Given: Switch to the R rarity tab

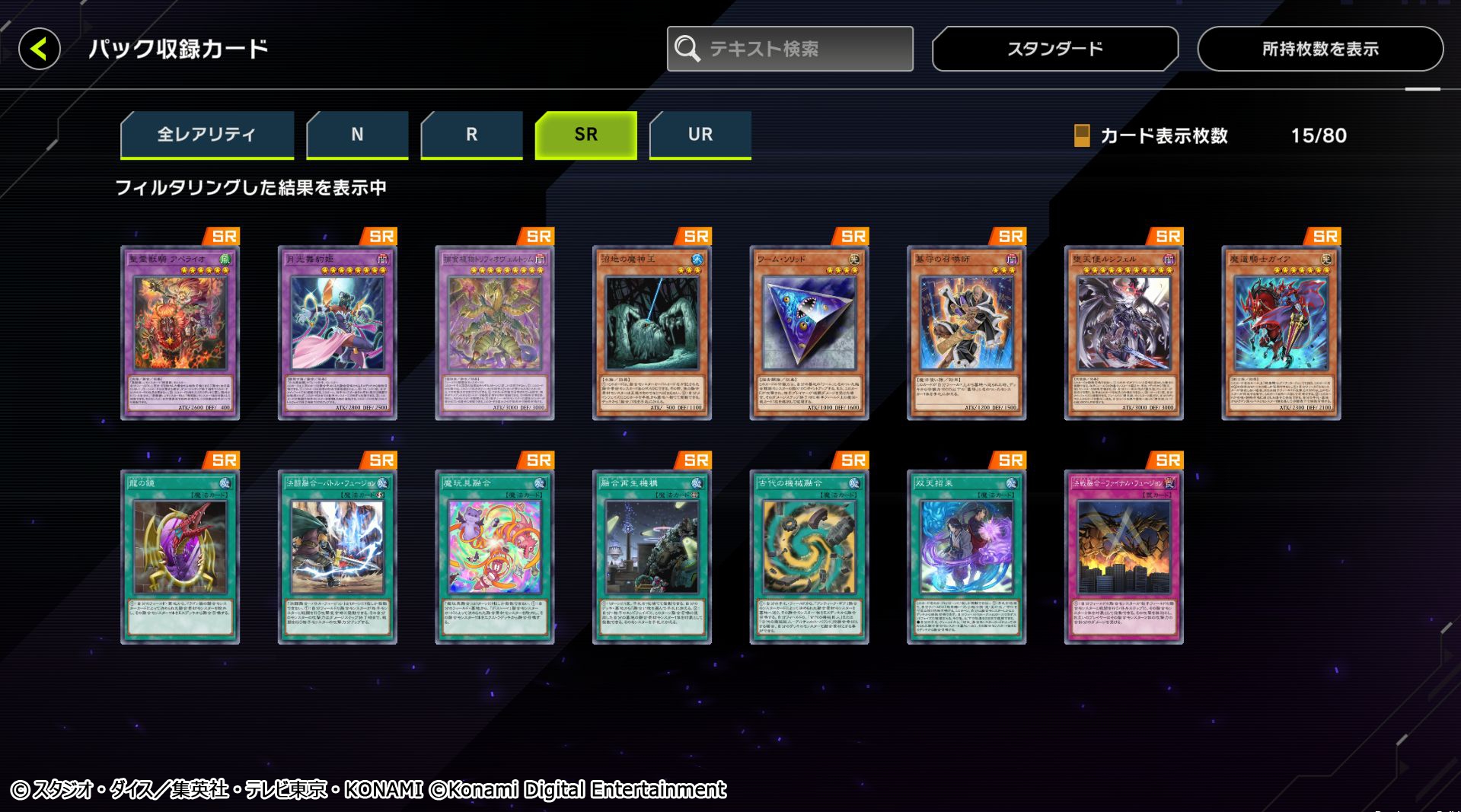Looking at the screenshot, I should point(471,135).
